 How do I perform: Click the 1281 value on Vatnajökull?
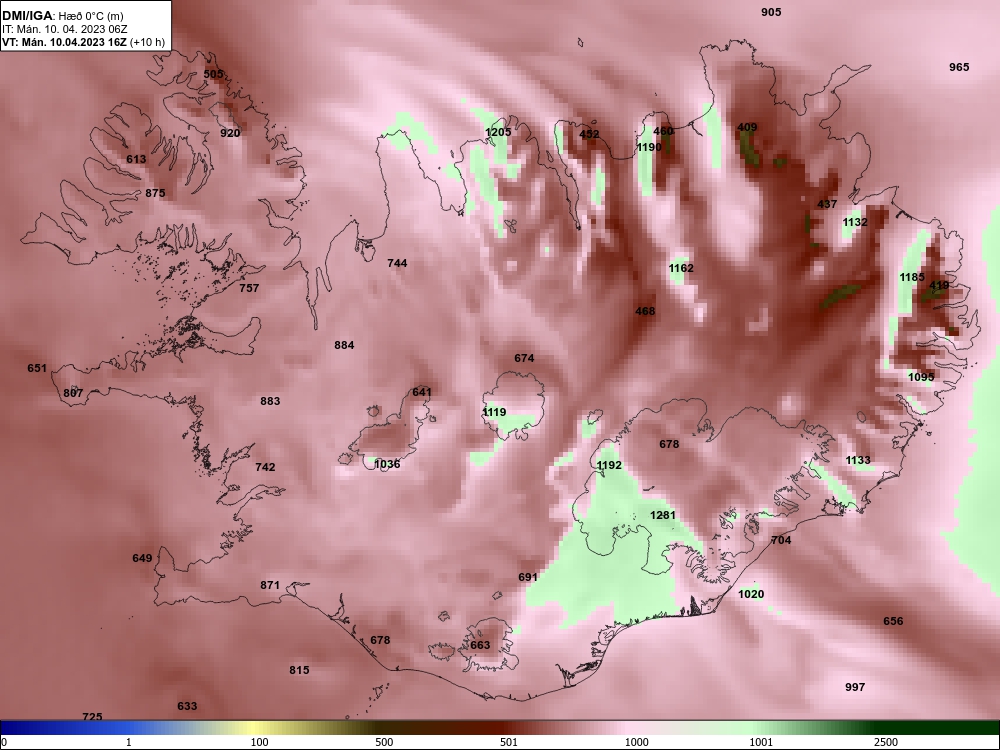(x=663, y=515)
